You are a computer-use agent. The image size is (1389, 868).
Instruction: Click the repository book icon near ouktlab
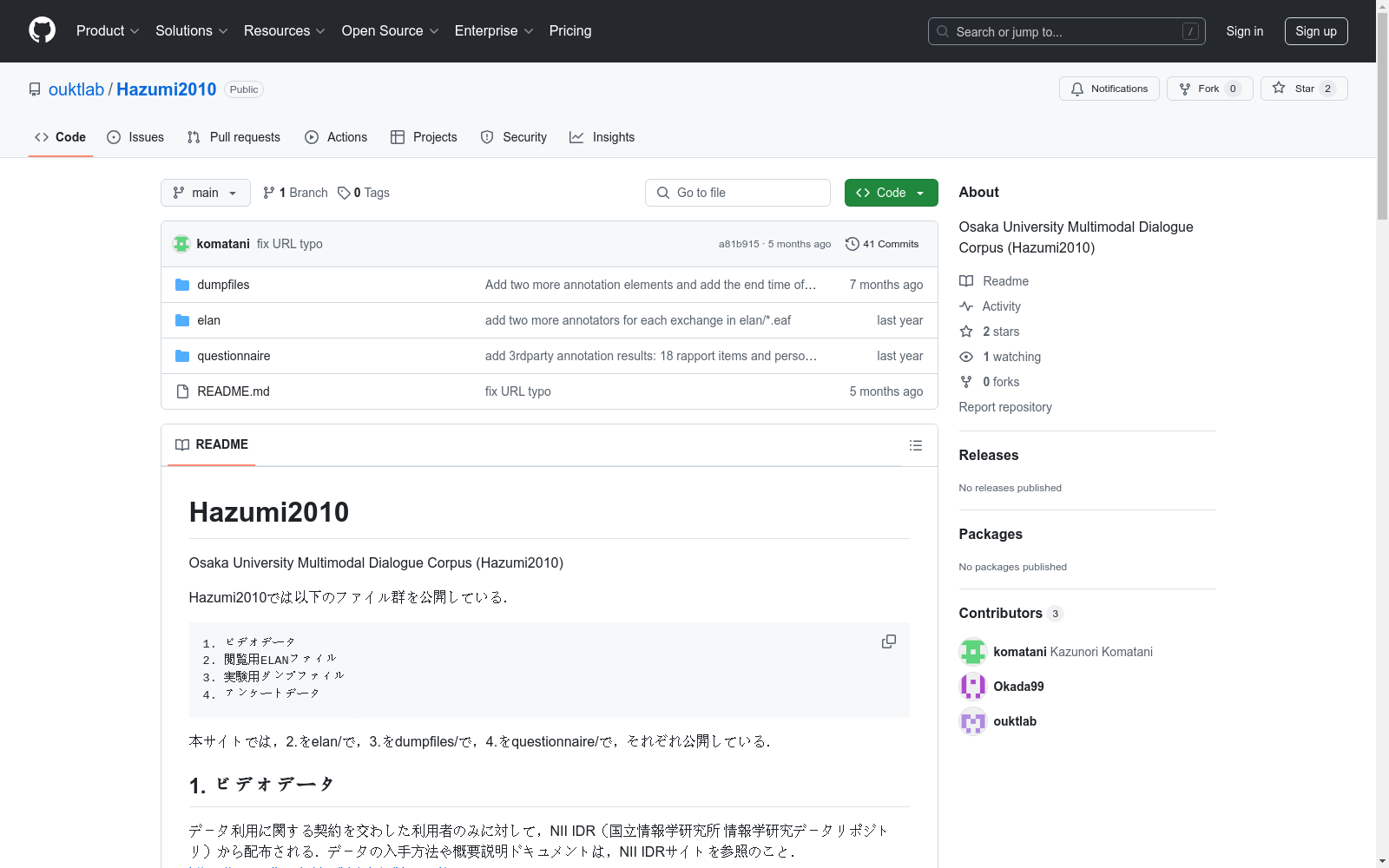pos(35,89)
